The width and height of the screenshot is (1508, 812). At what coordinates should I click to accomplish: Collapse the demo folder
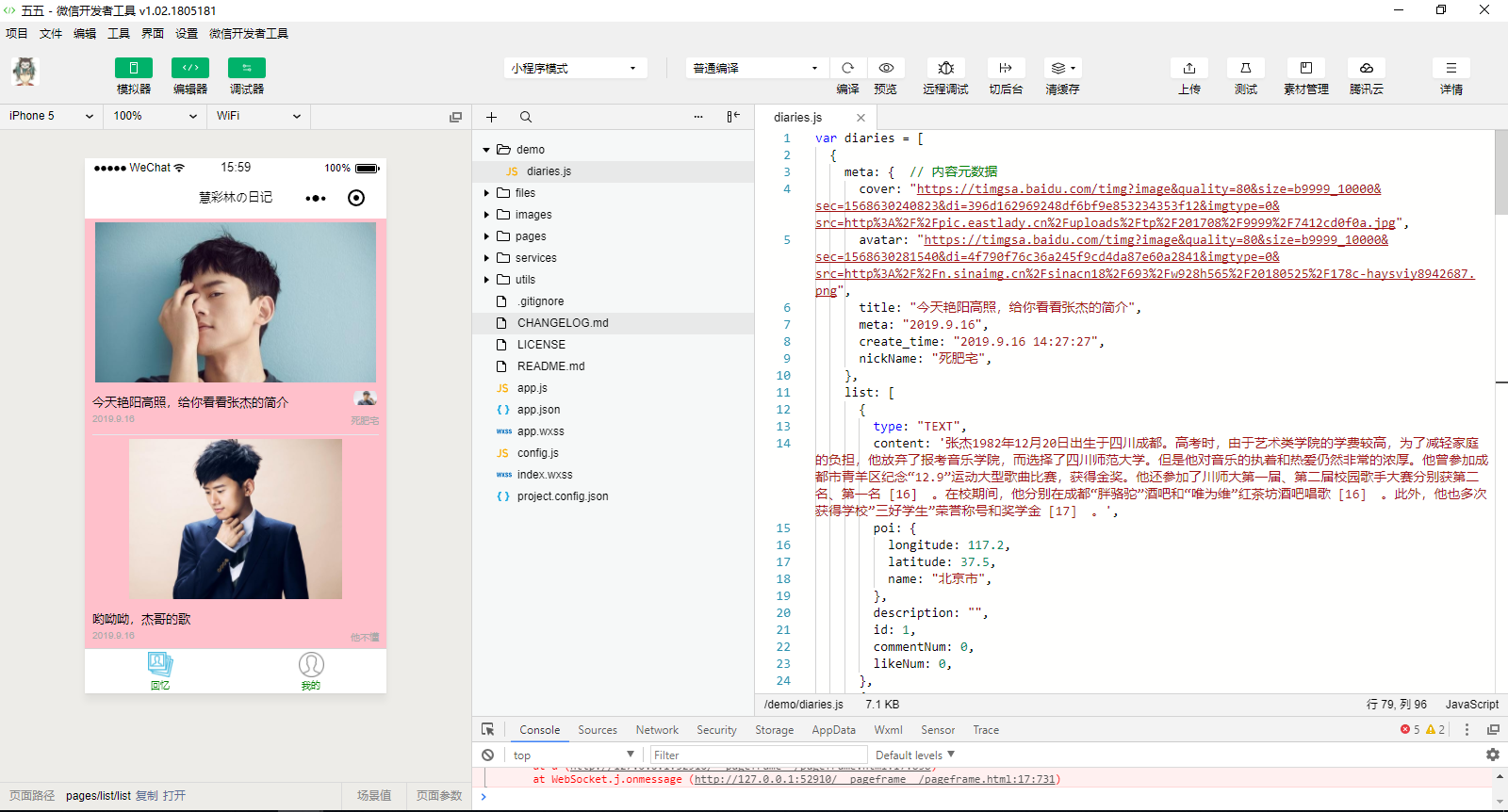coord(486,150)
